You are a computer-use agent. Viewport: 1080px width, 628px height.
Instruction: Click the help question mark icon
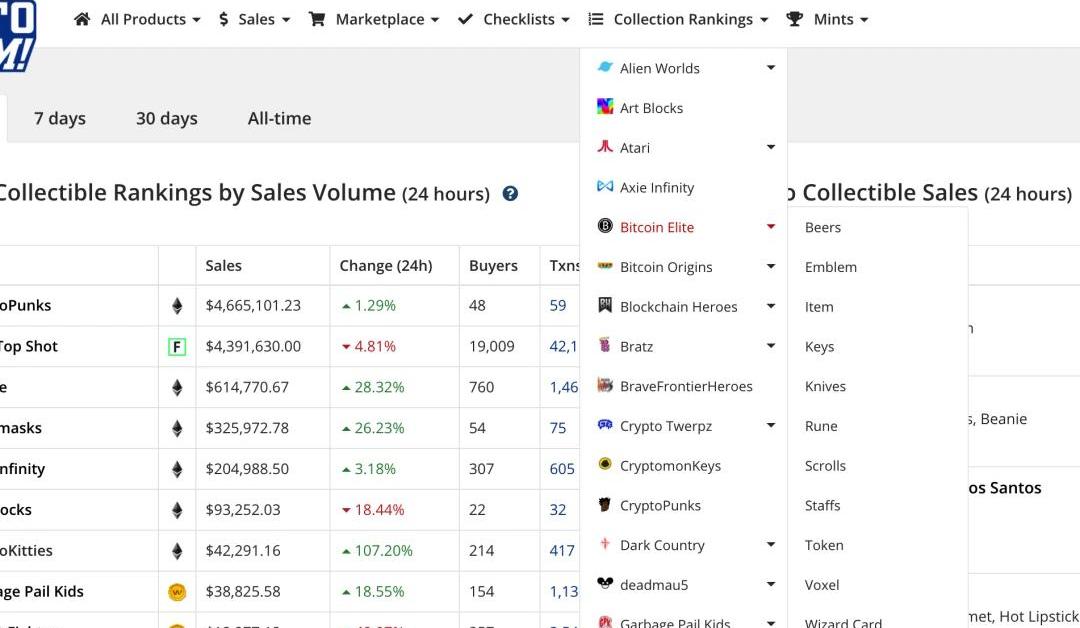tap(510, 194)
